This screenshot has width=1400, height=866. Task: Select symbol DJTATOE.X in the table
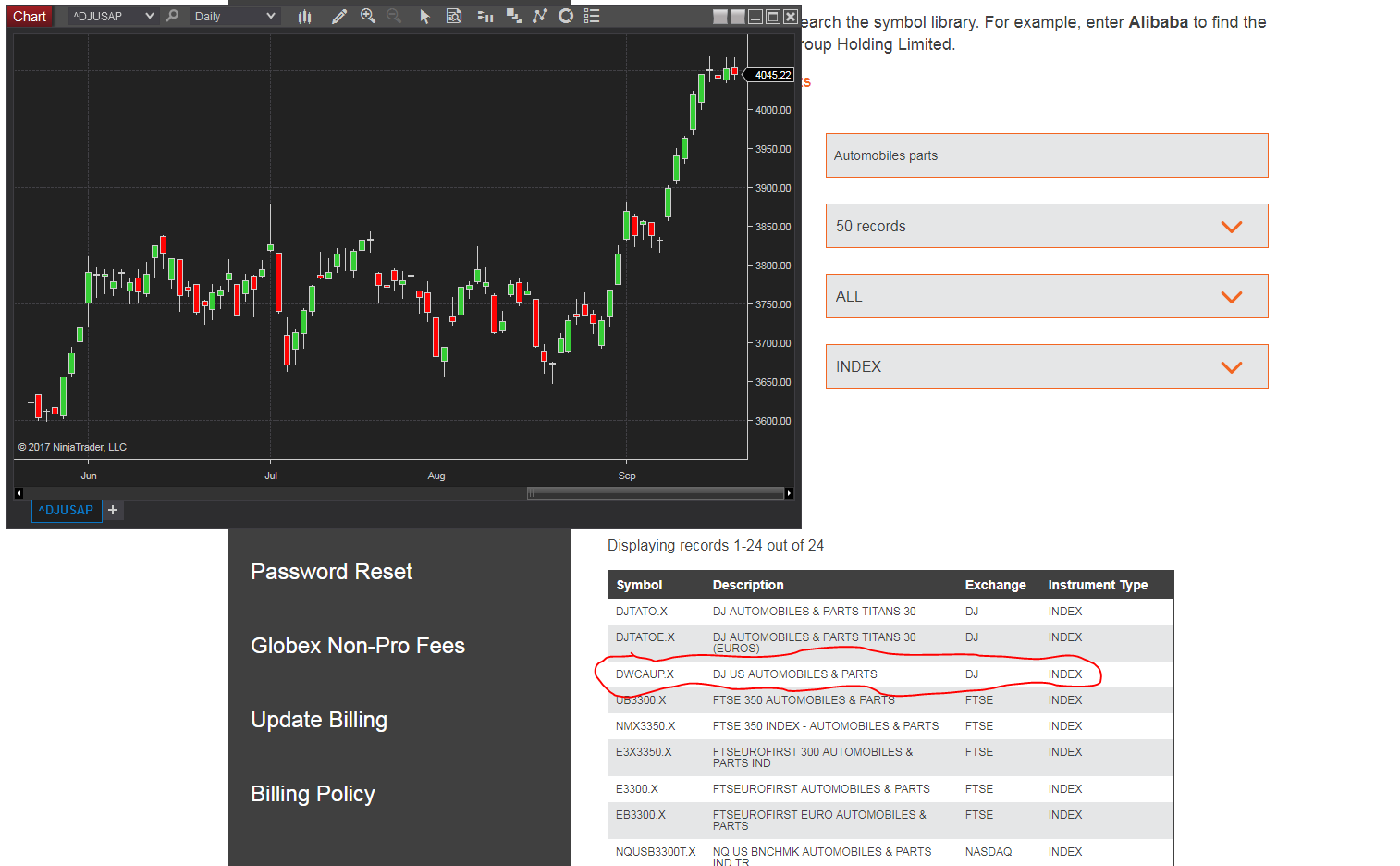click(645, 637)
